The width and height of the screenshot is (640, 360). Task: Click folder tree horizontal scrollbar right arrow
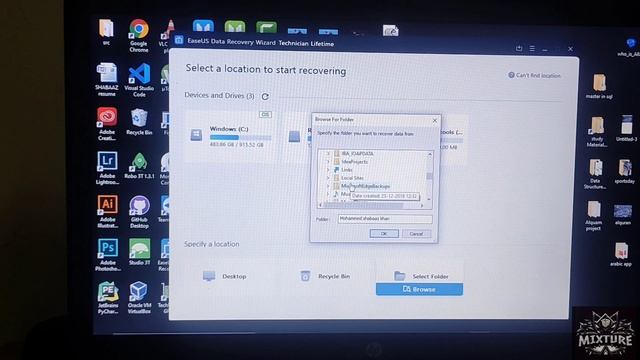tap(422, 206)
